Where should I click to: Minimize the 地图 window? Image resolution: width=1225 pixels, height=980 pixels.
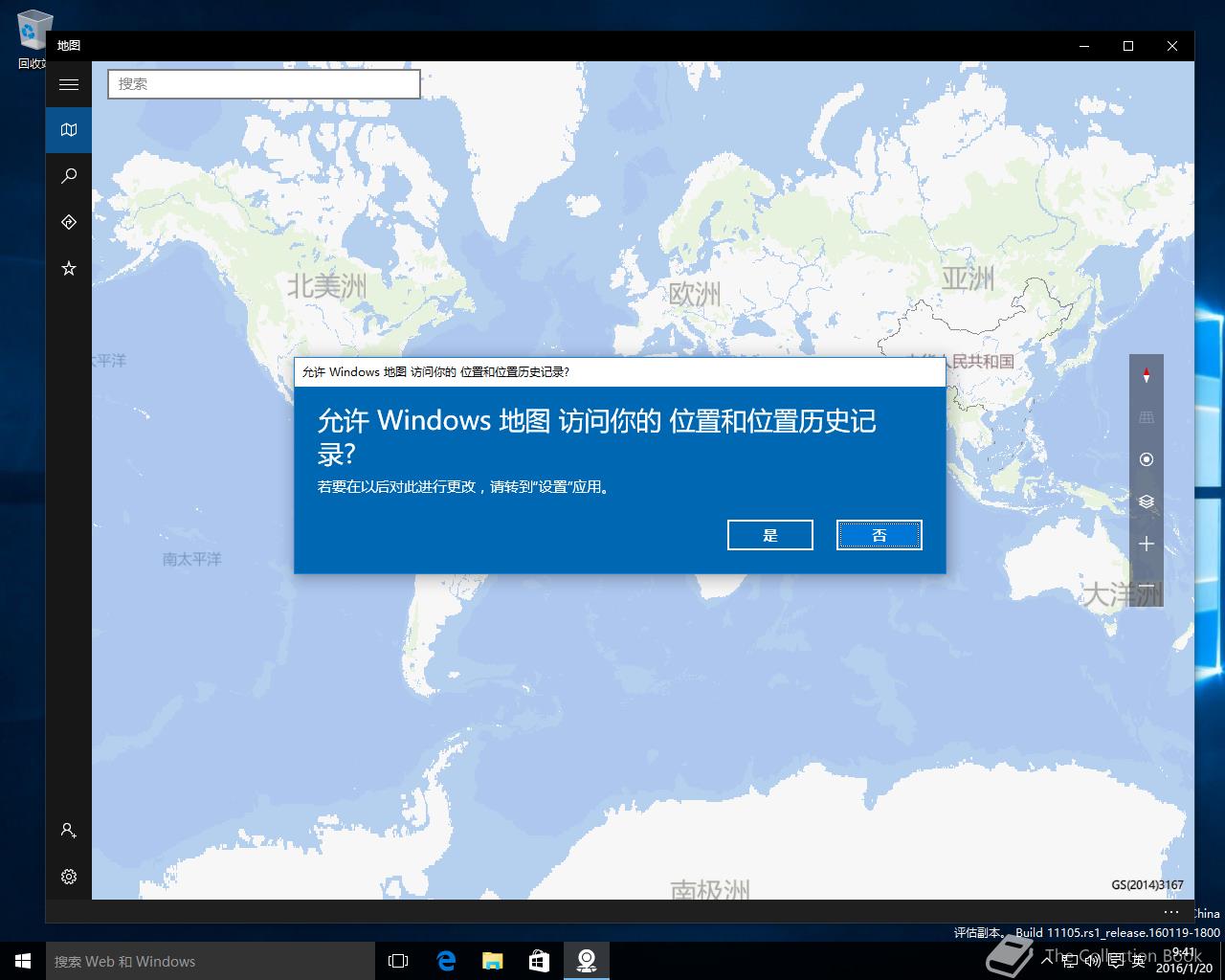(1084, 46)
